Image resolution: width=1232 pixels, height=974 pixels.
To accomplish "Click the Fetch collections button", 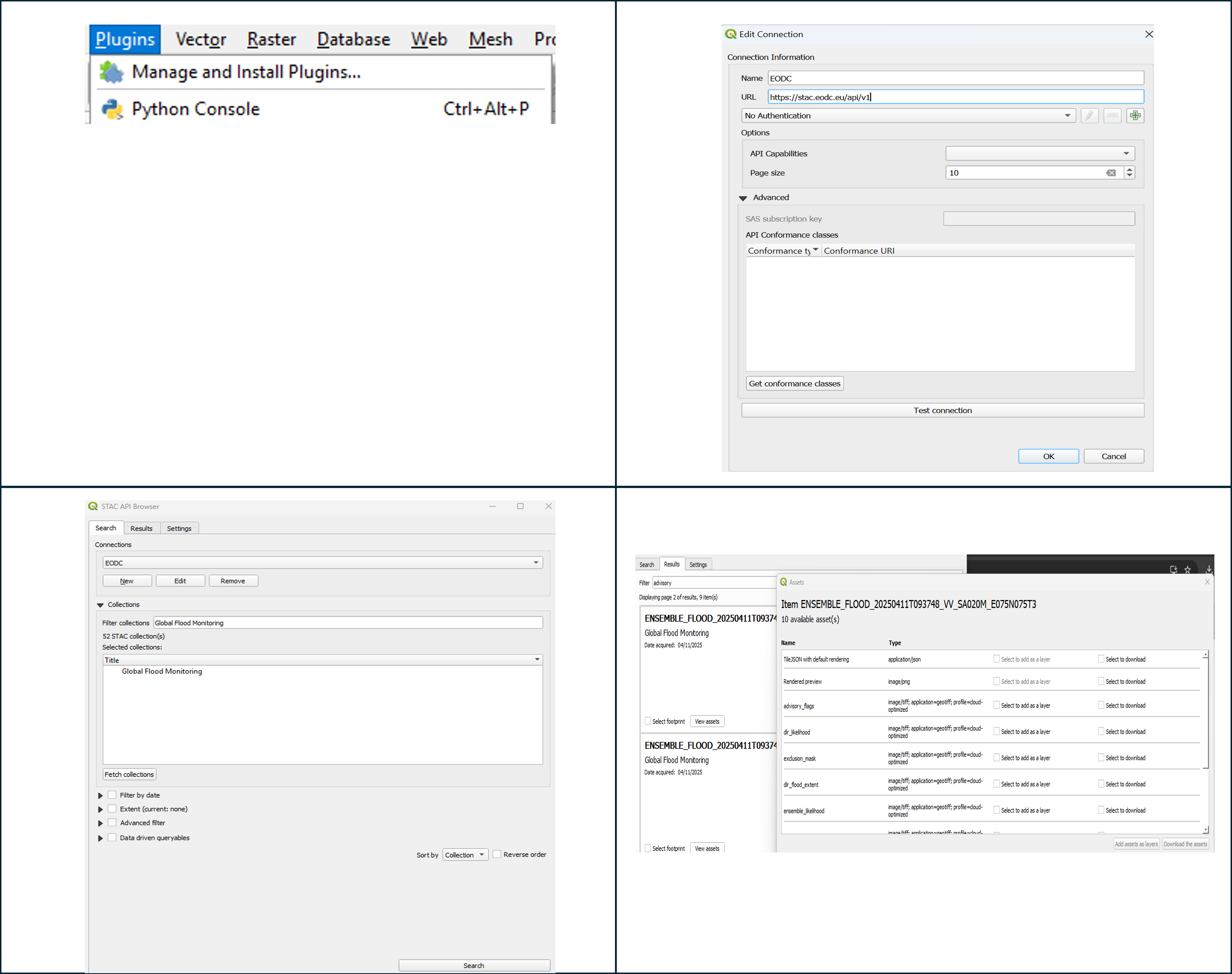I will tap(129, 774).
